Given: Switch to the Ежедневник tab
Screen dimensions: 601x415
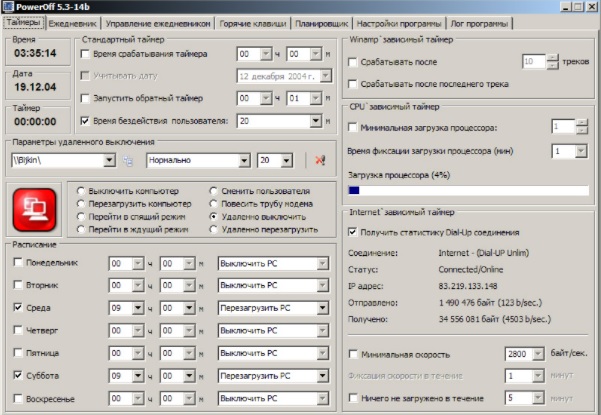Looking at the screenshot, I should pyautogui.click(x=72, y=23).
